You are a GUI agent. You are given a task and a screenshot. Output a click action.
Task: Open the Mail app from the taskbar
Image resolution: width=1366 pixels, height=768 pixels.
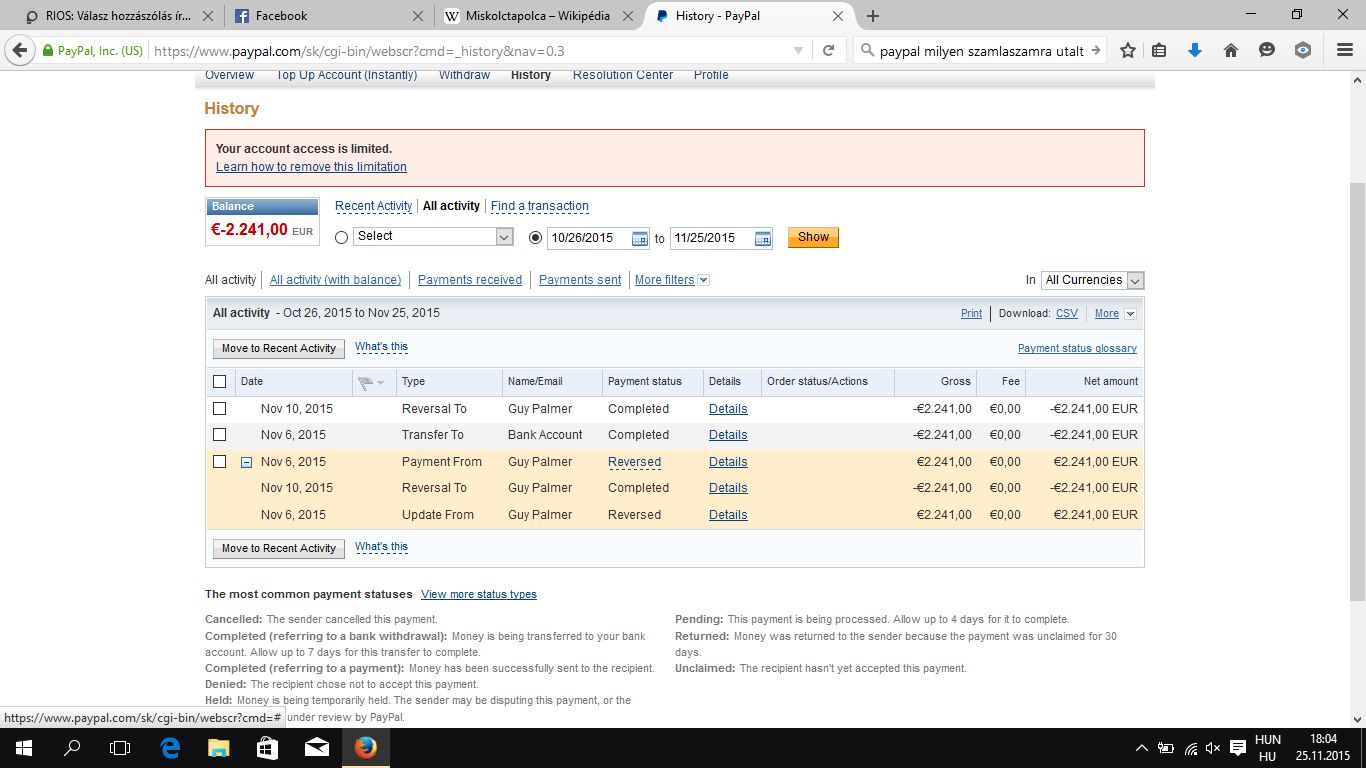(316, 747)
